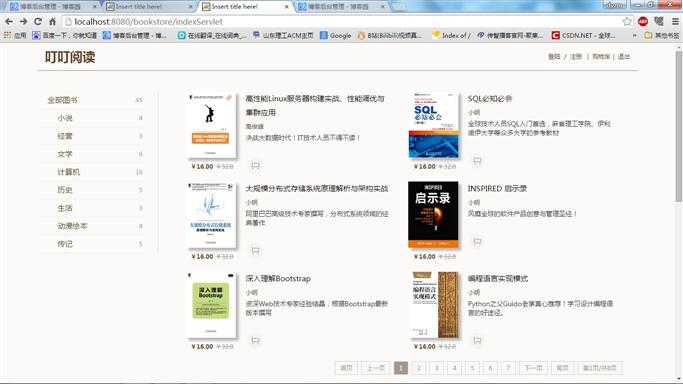Click the 叮叮阅读 site logo

tap(70, 57)
